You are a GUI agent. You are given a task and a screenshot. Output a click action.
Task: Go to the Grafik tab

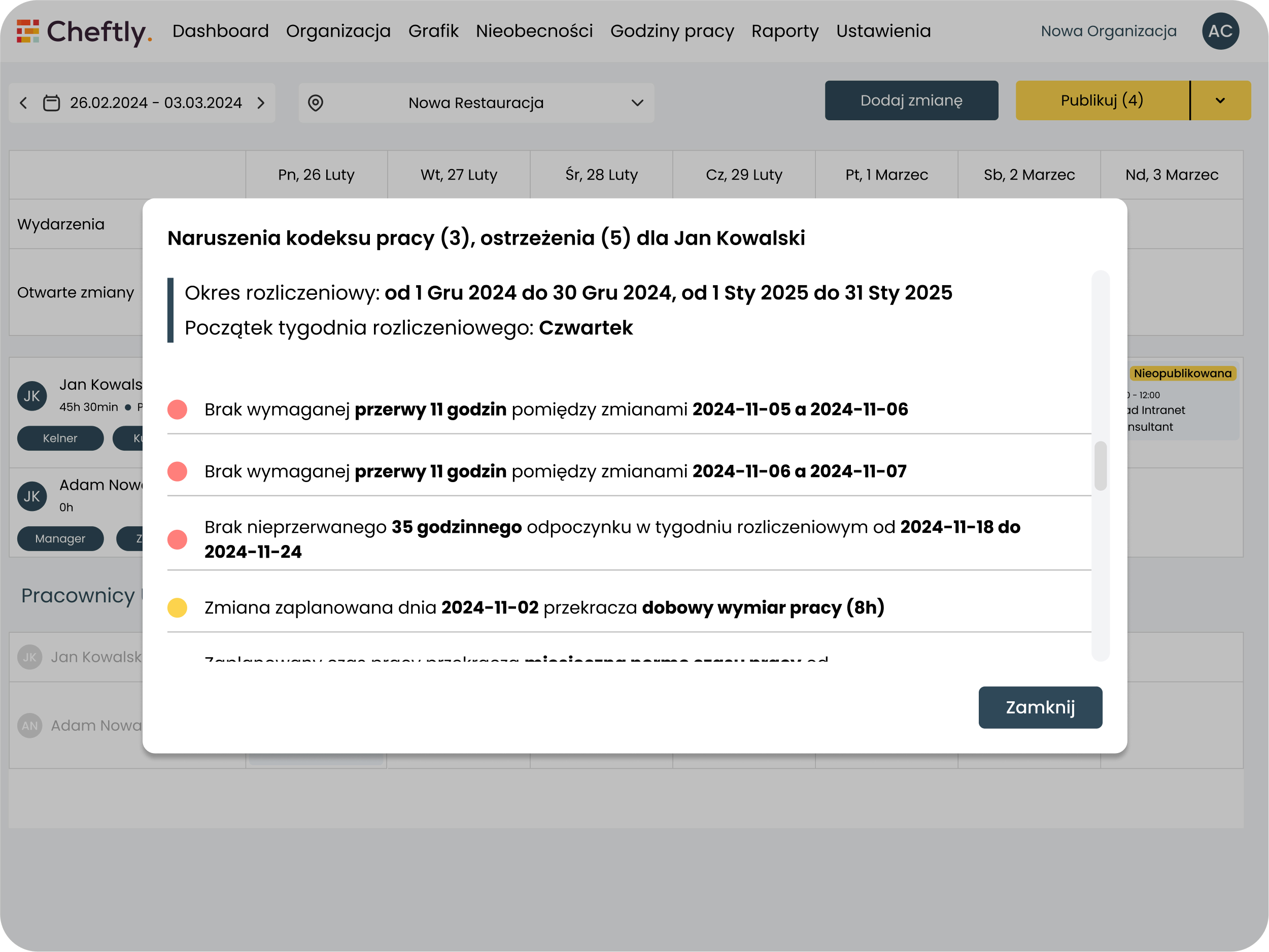coord(433,31)
